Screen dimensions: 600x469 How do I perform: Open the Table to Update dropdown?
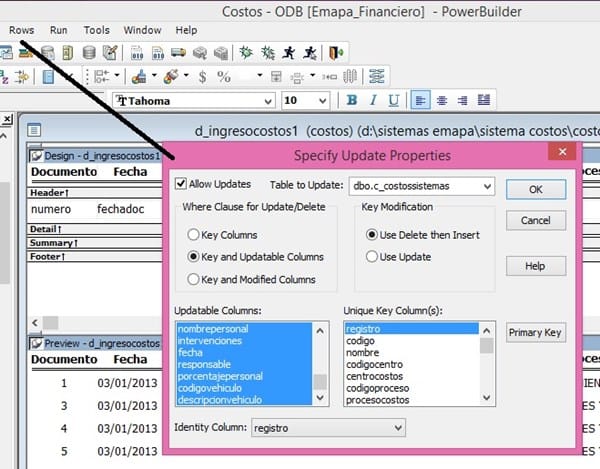coord(486,186)
